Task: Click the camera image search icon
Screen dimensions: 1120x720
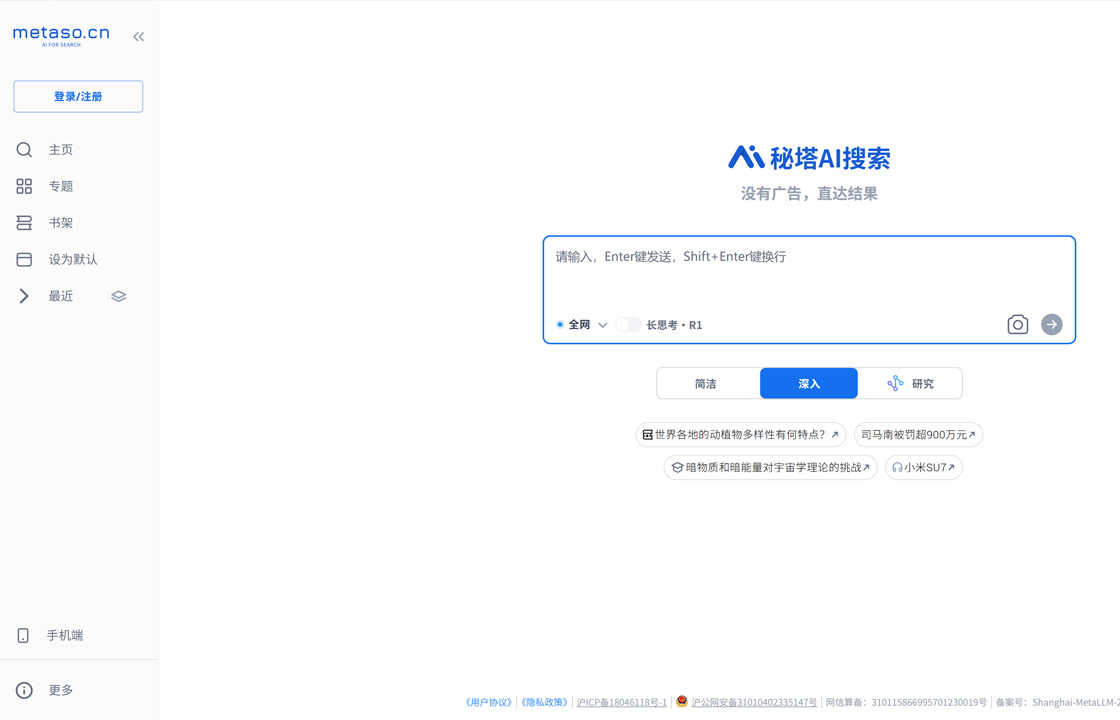Action: tap(1018, 324)
